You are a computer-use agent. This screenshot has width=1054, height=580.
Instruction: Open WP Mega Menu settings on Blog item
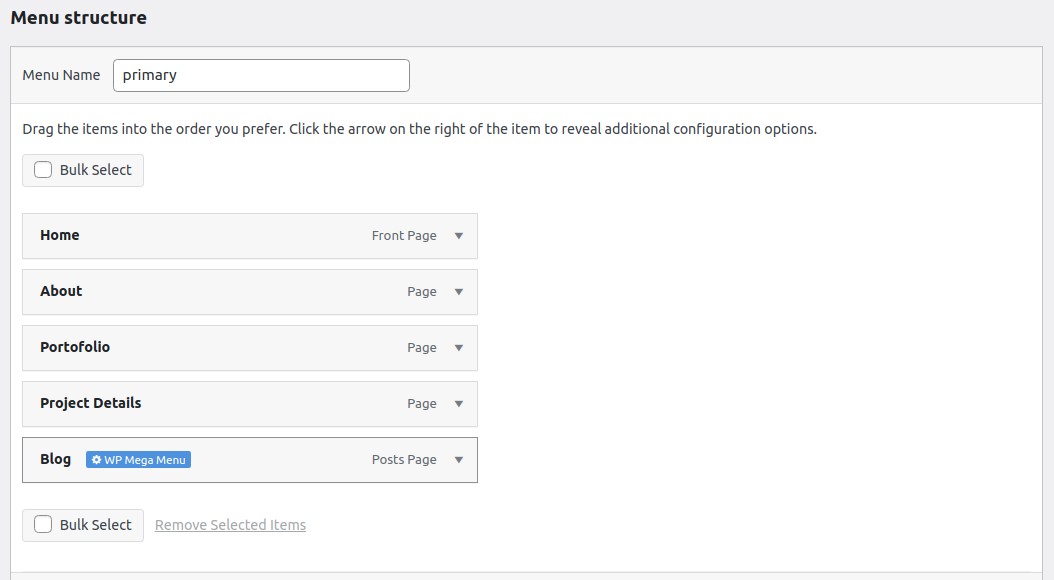[x=138, y=460]
